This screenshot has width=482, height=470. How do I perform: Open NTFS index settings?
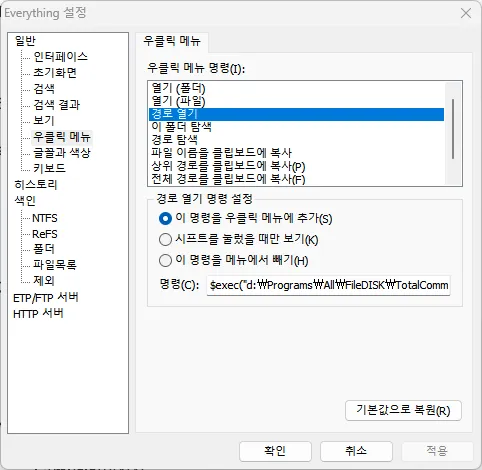45,218
